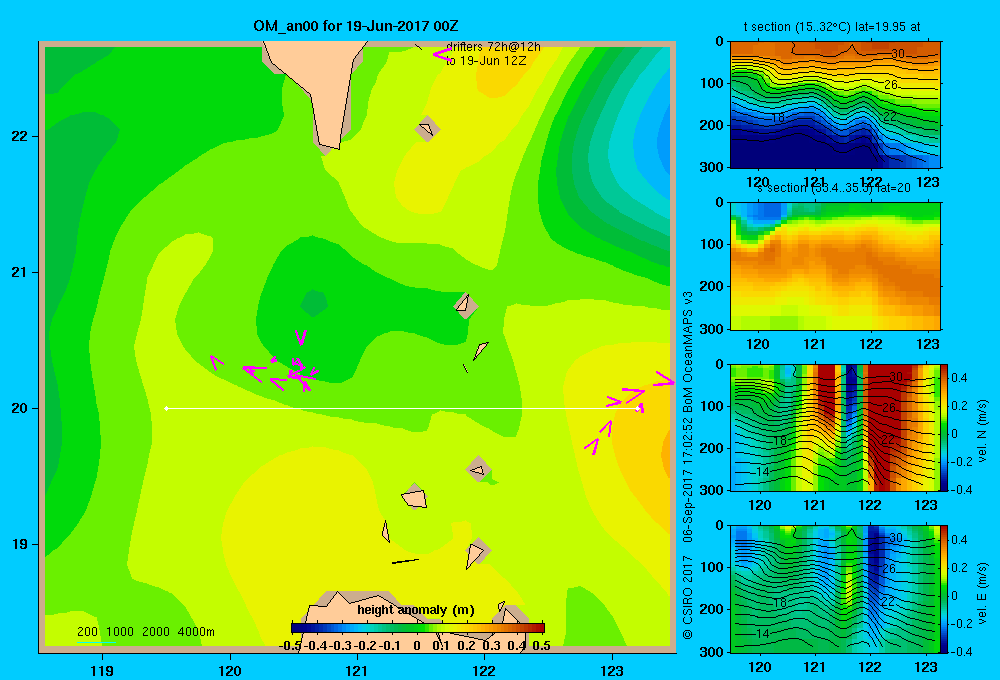
Task: Click the white diamond marker at section line start
Action: pyautogui.click(x=166, y=408)
